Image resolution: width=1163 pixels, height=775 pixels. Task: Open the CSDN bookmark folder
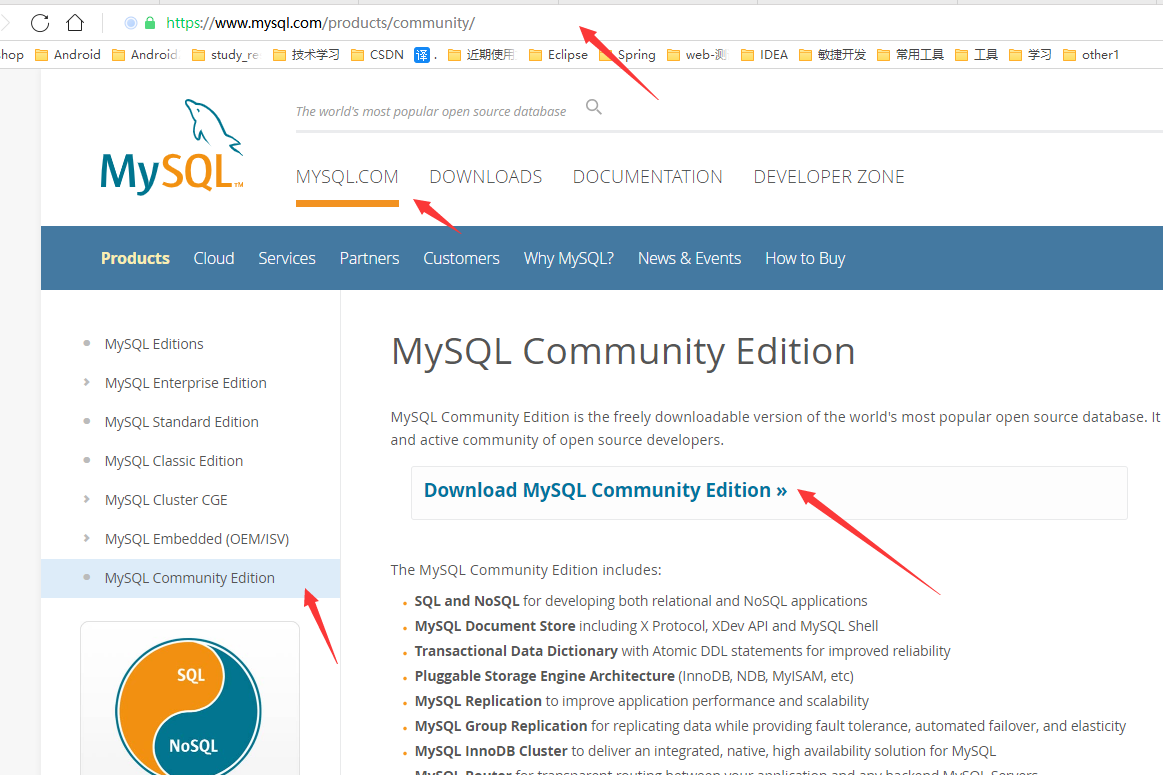click(378, 55)
